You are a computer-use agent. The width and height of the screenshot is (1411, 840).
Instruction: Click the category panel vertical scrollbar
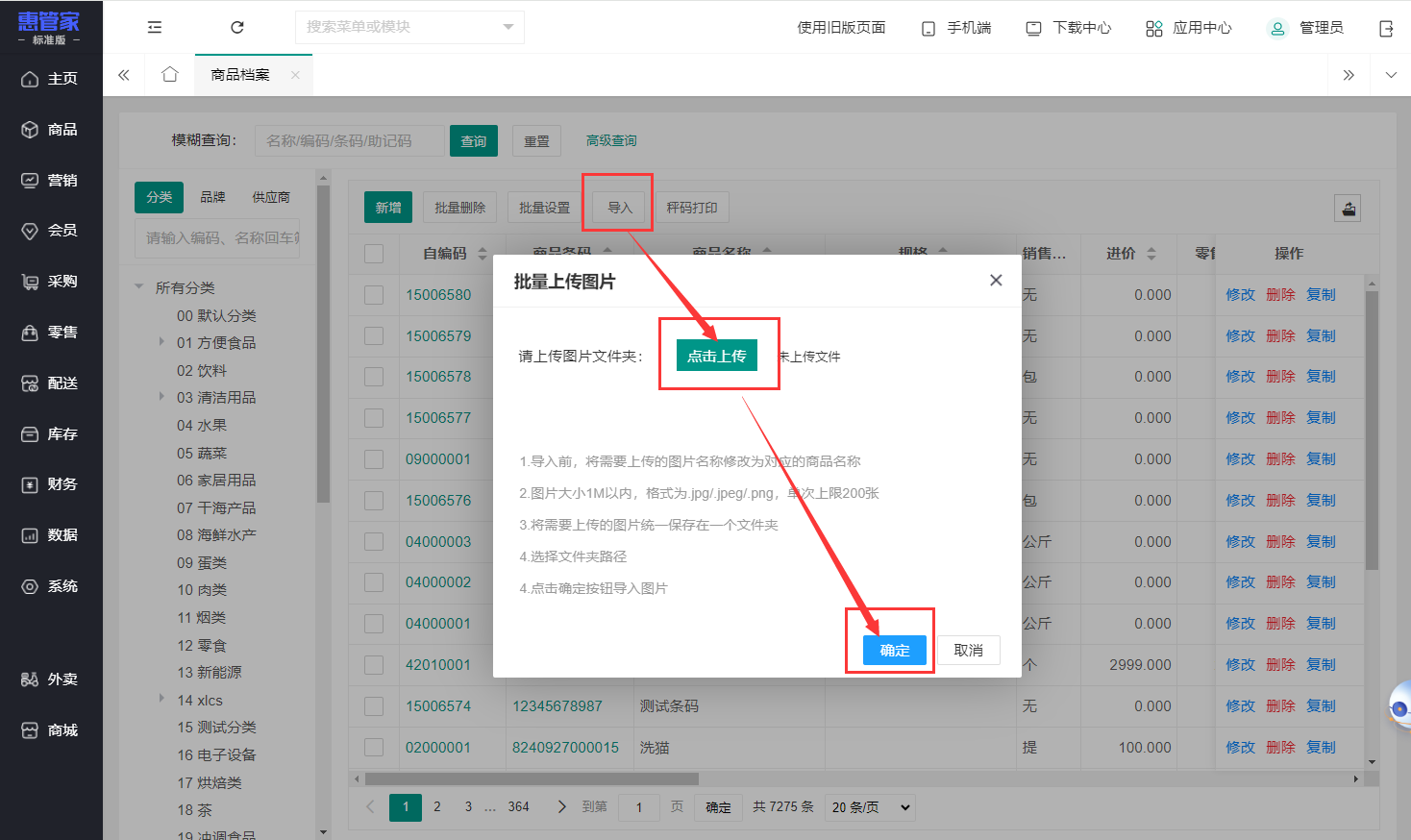[323, 343]
